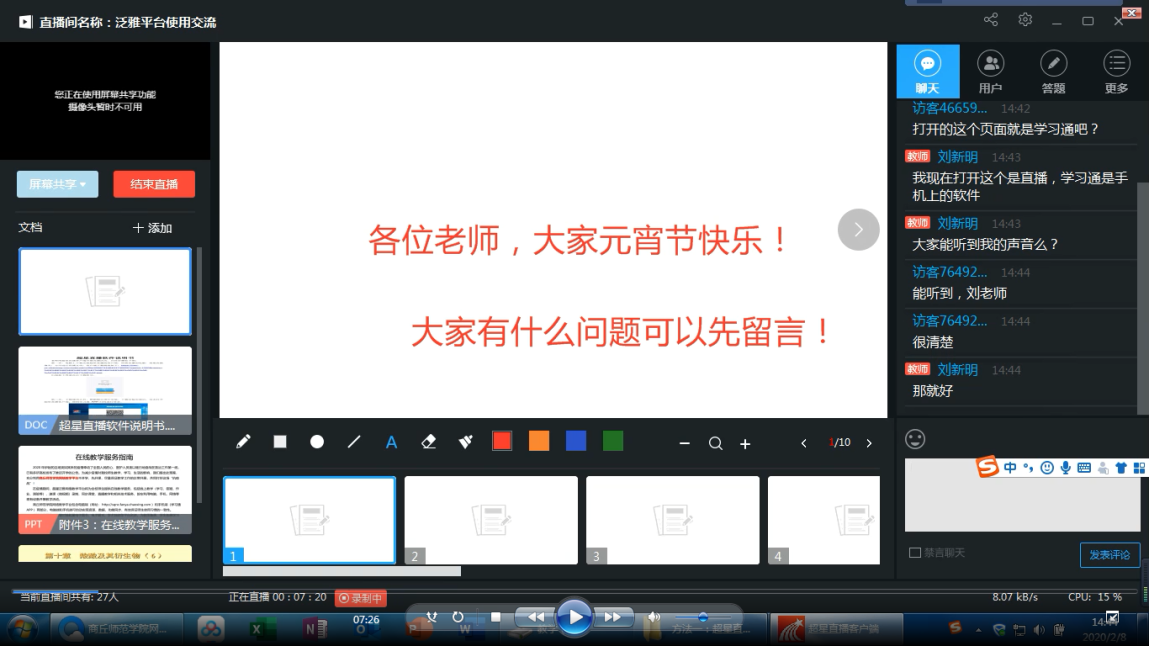Select the circle shape tool
Screen dimensions: 1149x646
point(317,442)
